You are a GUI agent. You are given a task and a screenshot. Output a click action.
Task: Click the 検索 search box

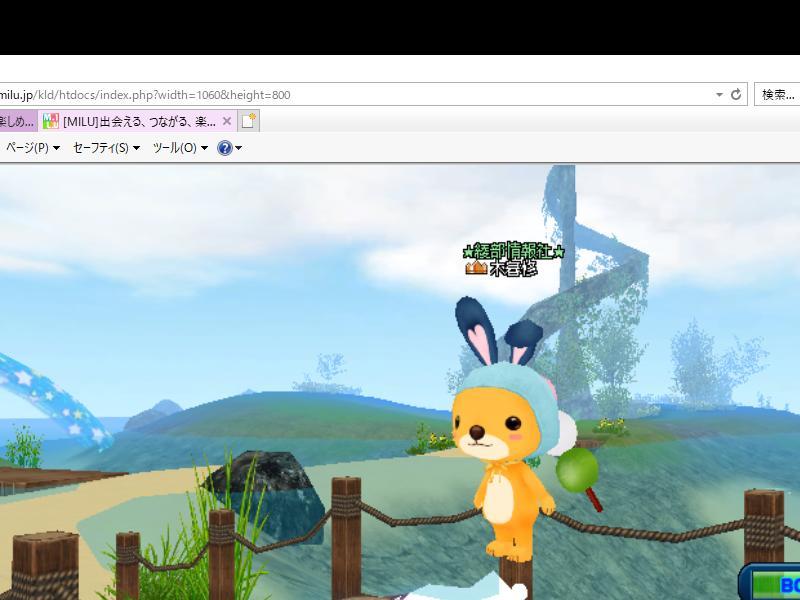click(x=778, y=95)
